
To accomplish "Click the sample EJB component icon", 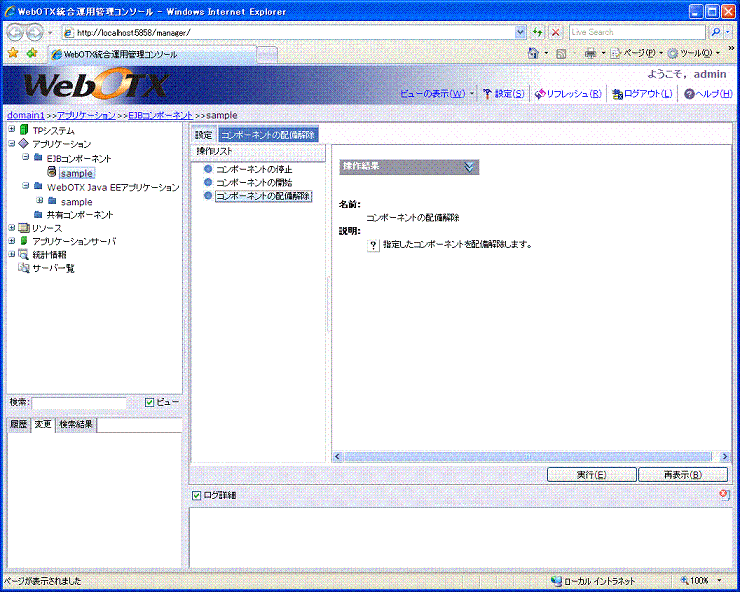I will [51, 173].
